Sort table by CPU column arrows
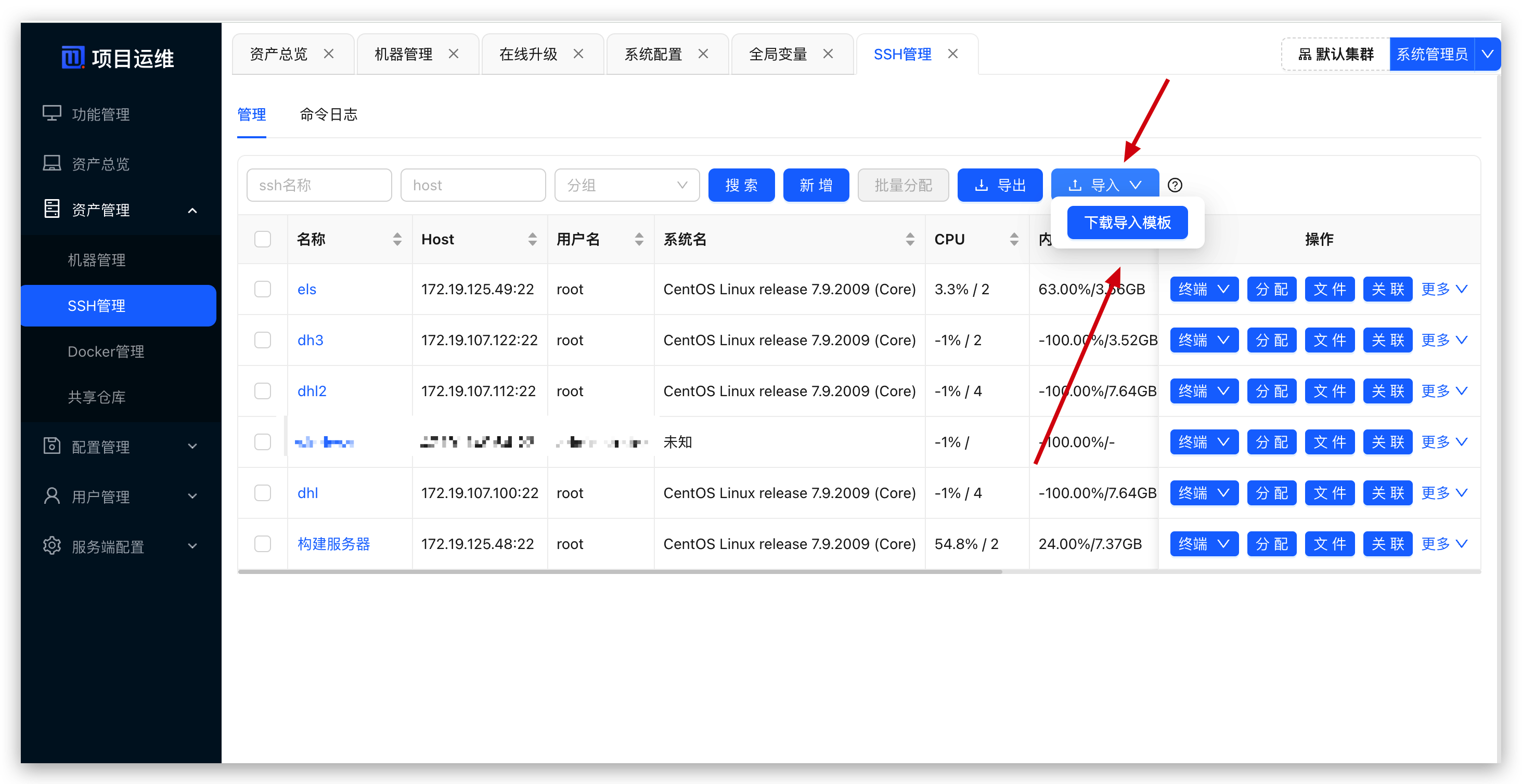Viewport: 1522px width, 784px height. (1014, 239)
